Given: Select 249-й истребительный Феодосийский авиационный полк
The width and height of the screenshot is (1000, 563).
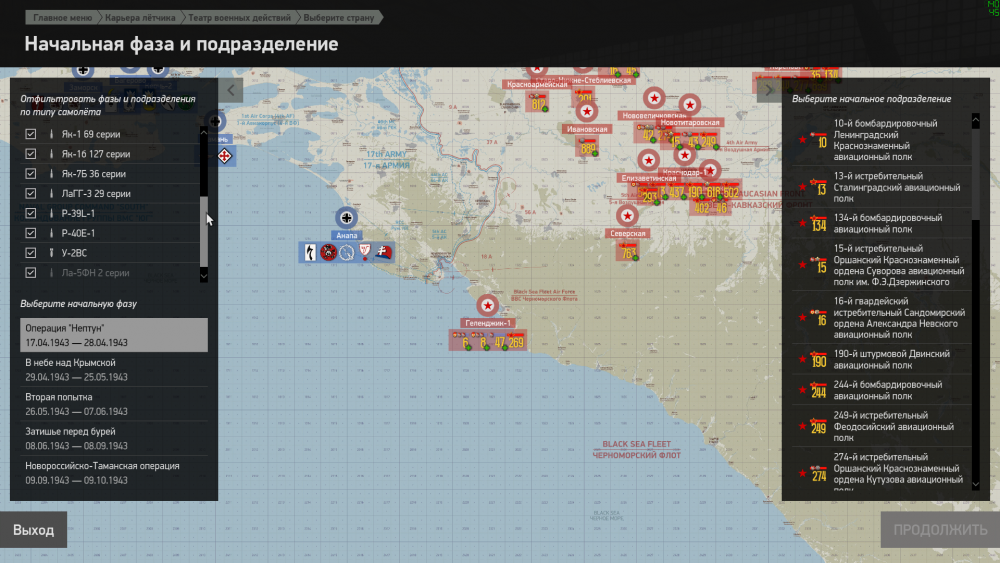Looking at the screenshot, I should (882, 427).
